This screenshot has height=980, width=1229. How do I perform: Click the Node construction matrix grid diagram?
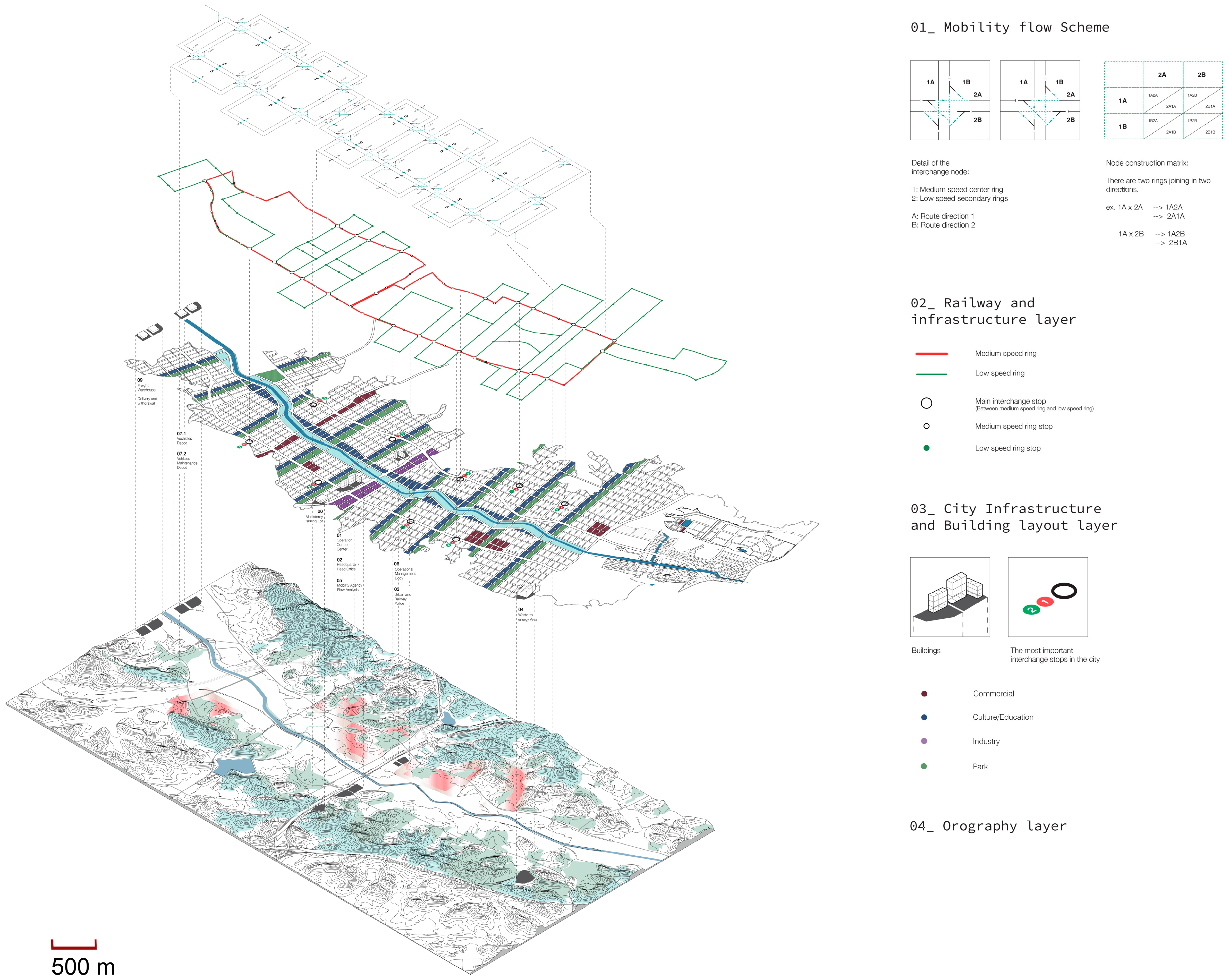coord(1164,100)
